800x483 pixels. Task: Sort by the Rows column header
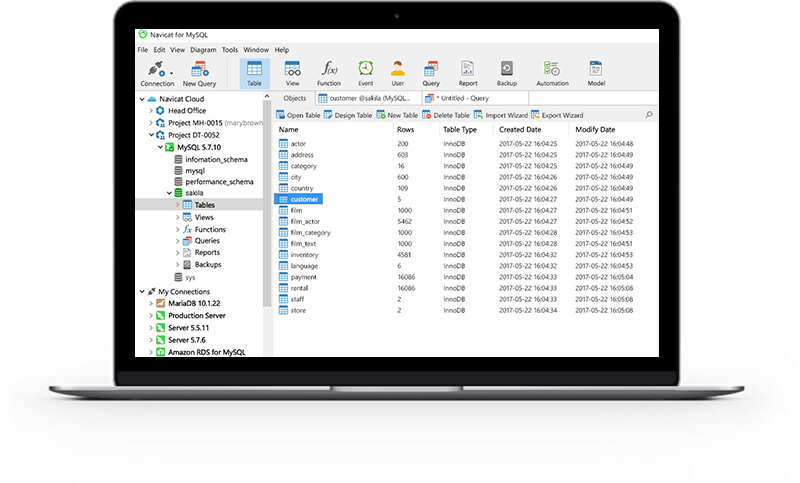click(x=406, y=130)
